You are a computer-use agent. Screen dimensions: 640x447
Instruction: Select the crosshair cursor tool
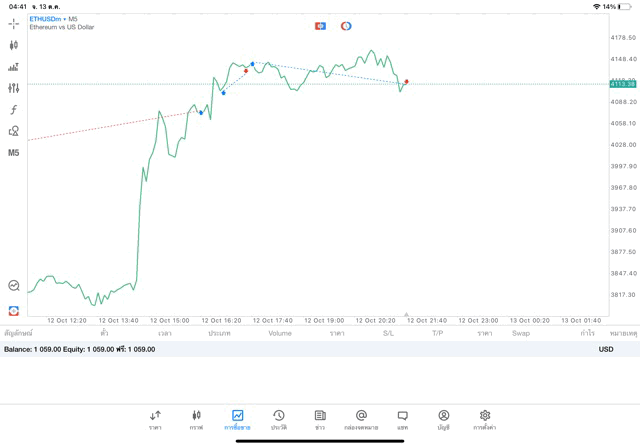(x=14, y=23)
